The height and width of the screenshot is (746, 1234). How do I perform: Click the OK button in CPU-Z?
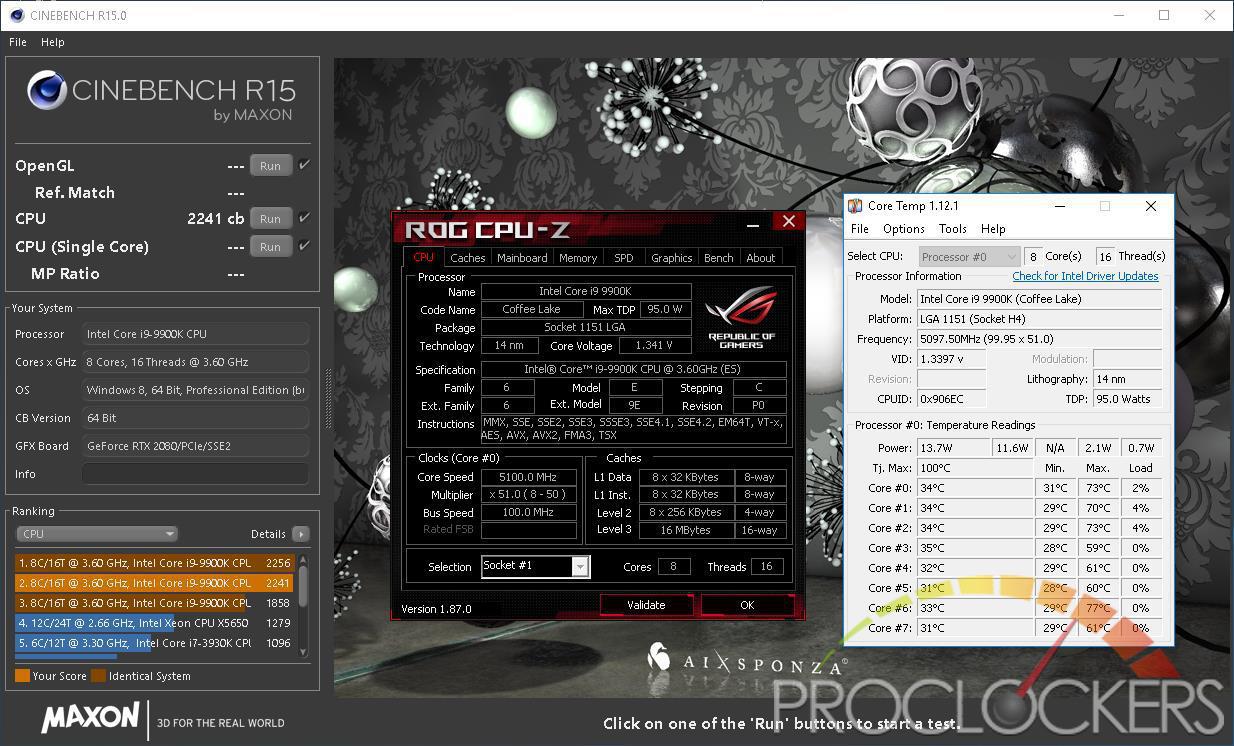tap(747, 605)
